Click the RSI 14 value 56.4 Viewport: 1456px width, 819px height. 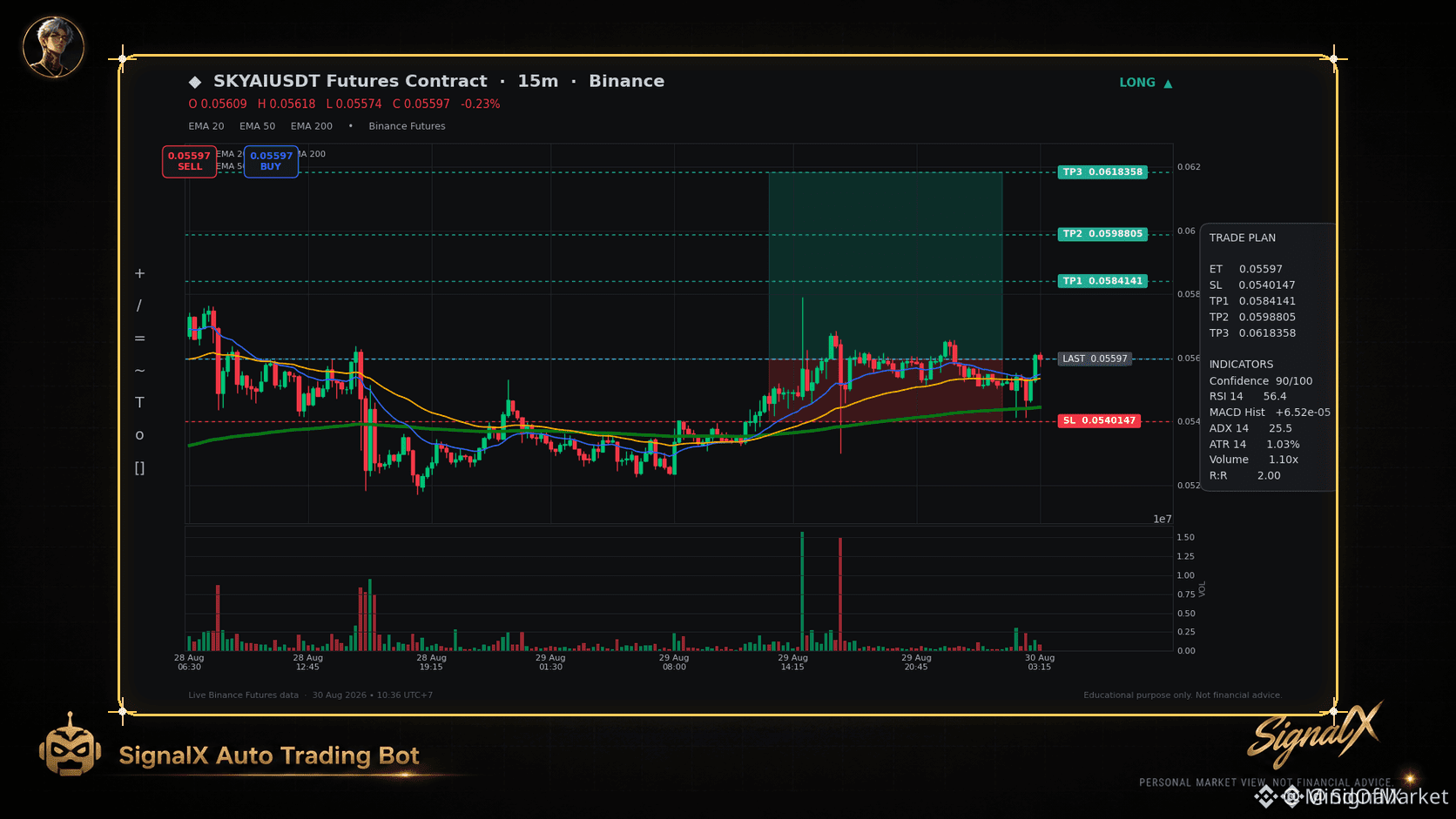coord(1275,397)
